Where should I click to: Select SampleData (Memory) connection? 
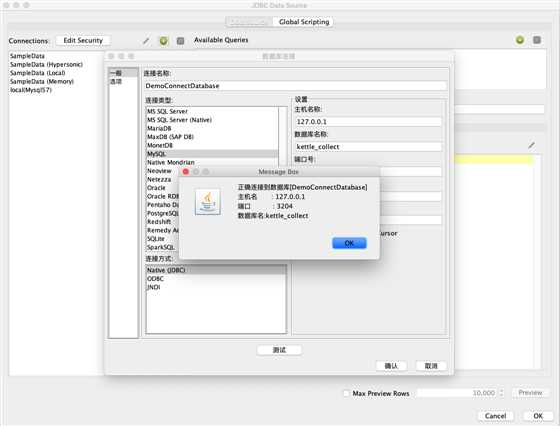coord(41,82)
